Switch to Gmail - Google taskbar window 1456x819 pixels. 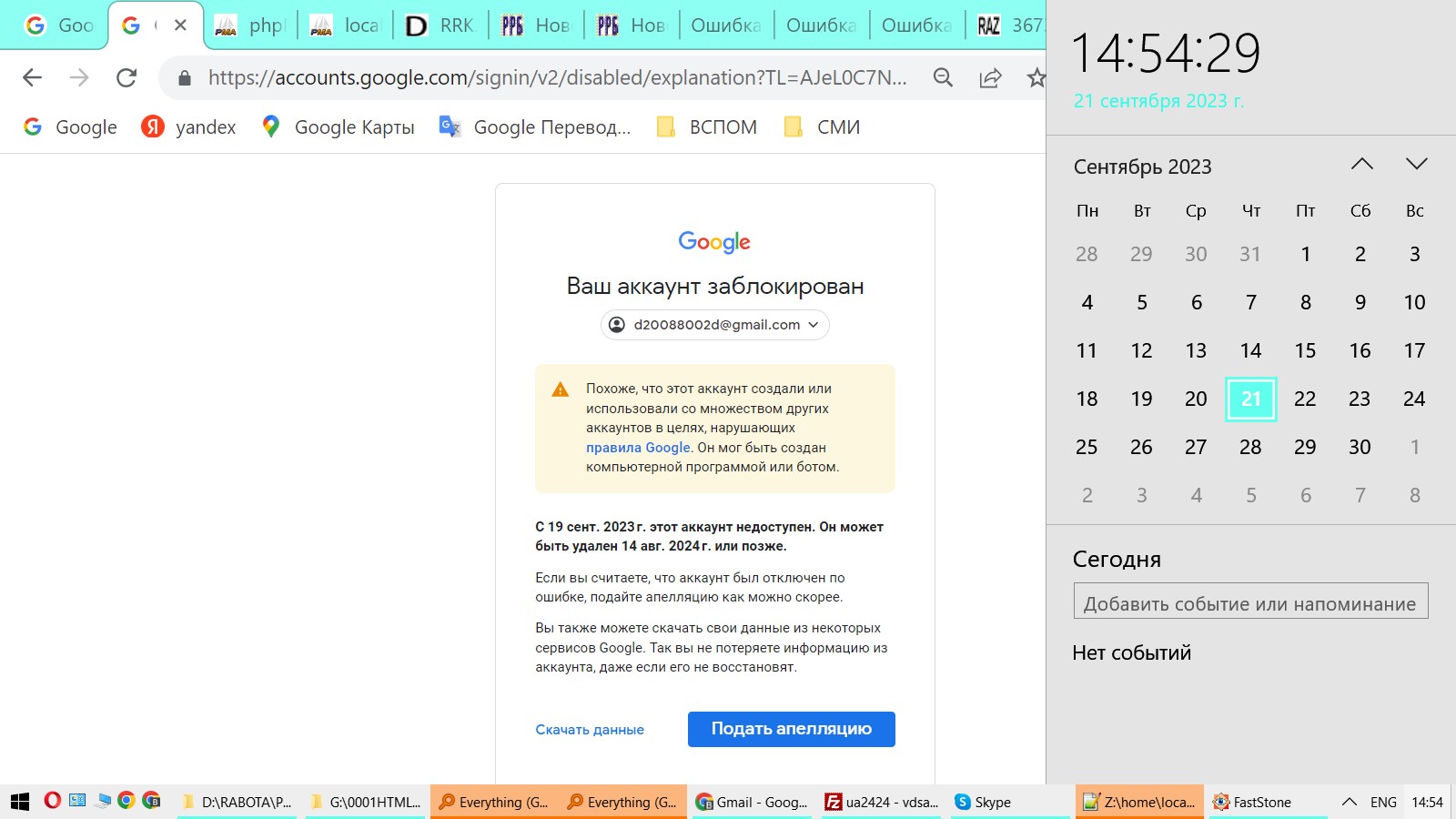752,802
